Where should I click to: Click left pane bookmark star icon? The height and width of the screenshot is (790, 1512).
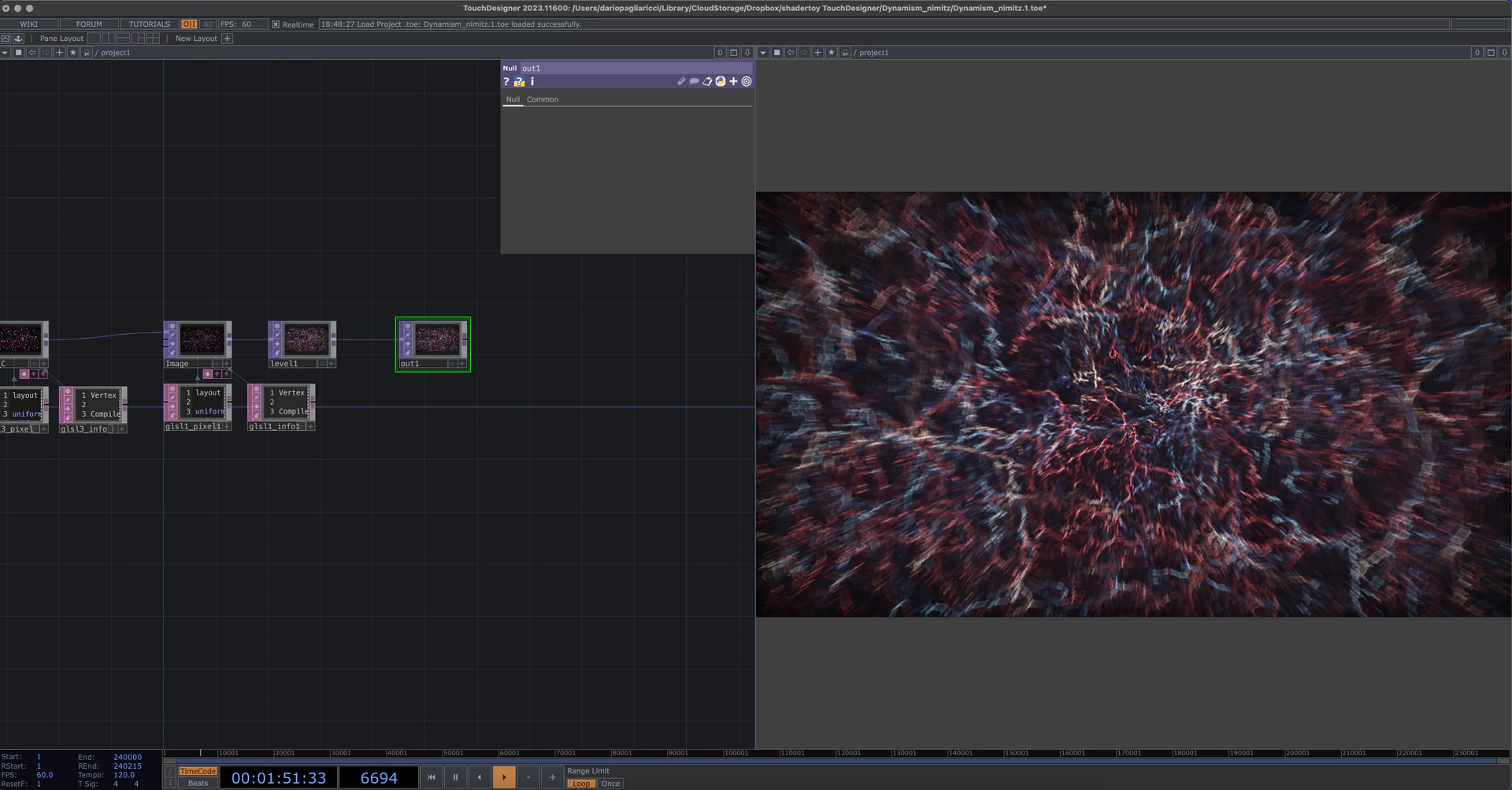click(x=73, y=53)
